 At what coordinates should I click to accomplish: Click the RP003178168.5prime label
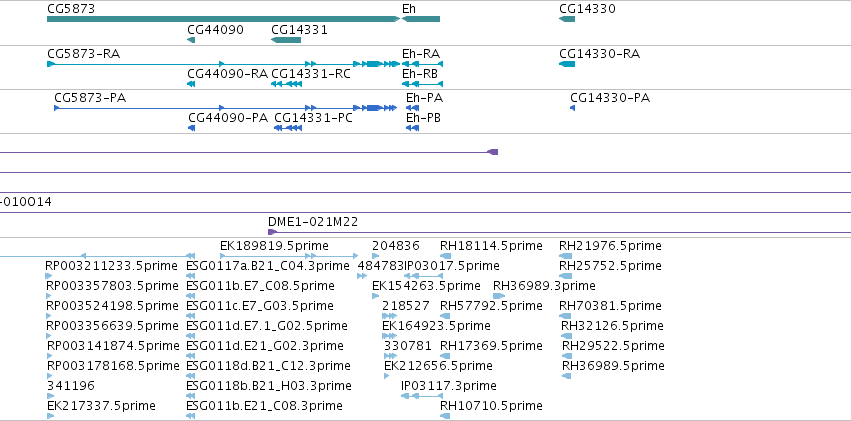[113, 366]
